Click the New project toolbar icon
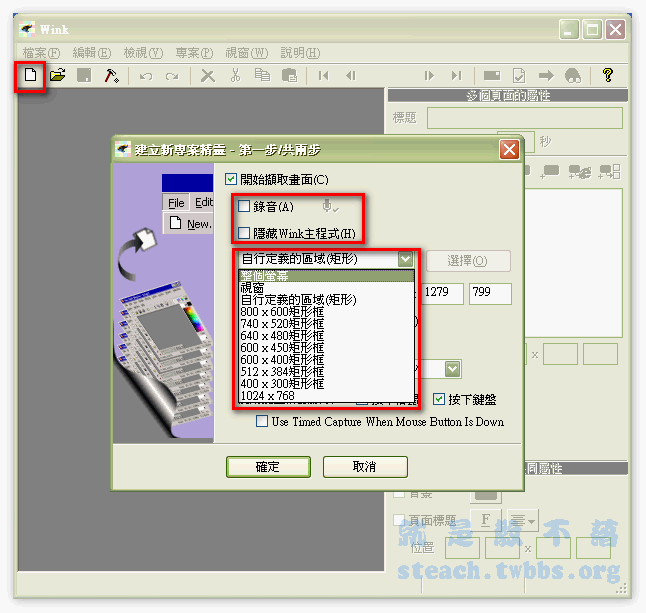 (x=30, y=76)
